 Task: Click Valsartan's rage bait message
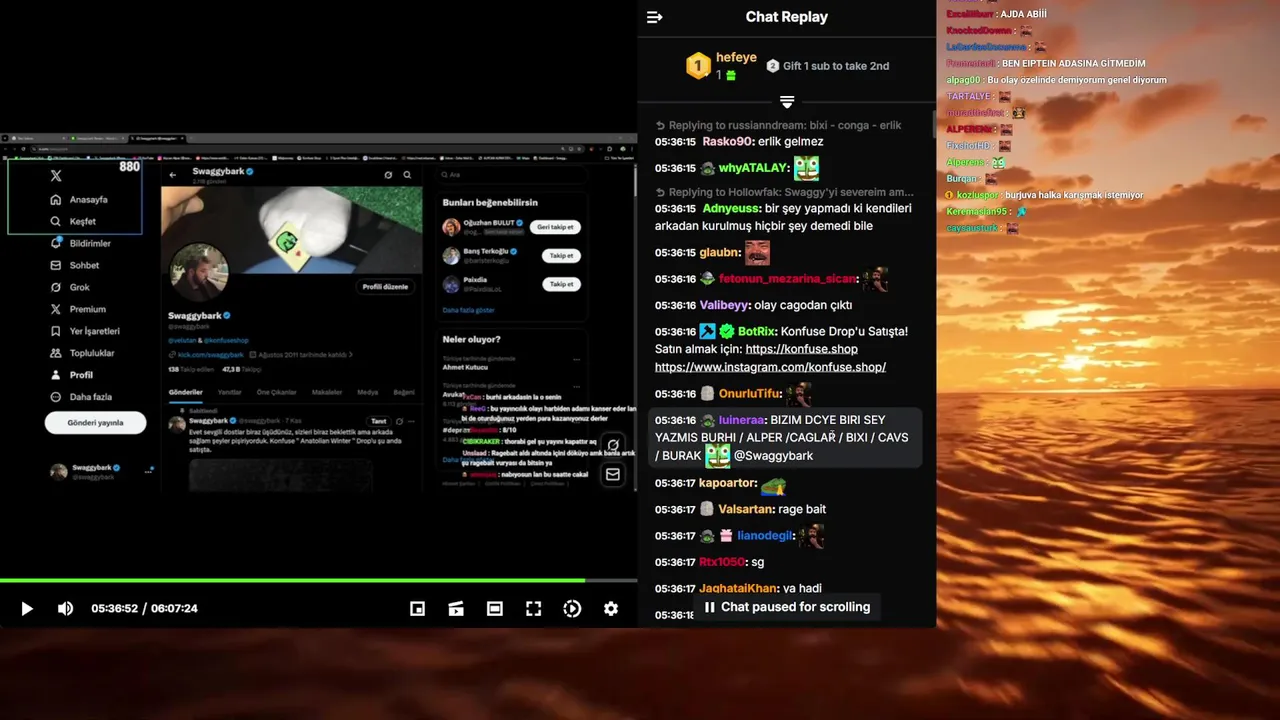click(802, 509)
